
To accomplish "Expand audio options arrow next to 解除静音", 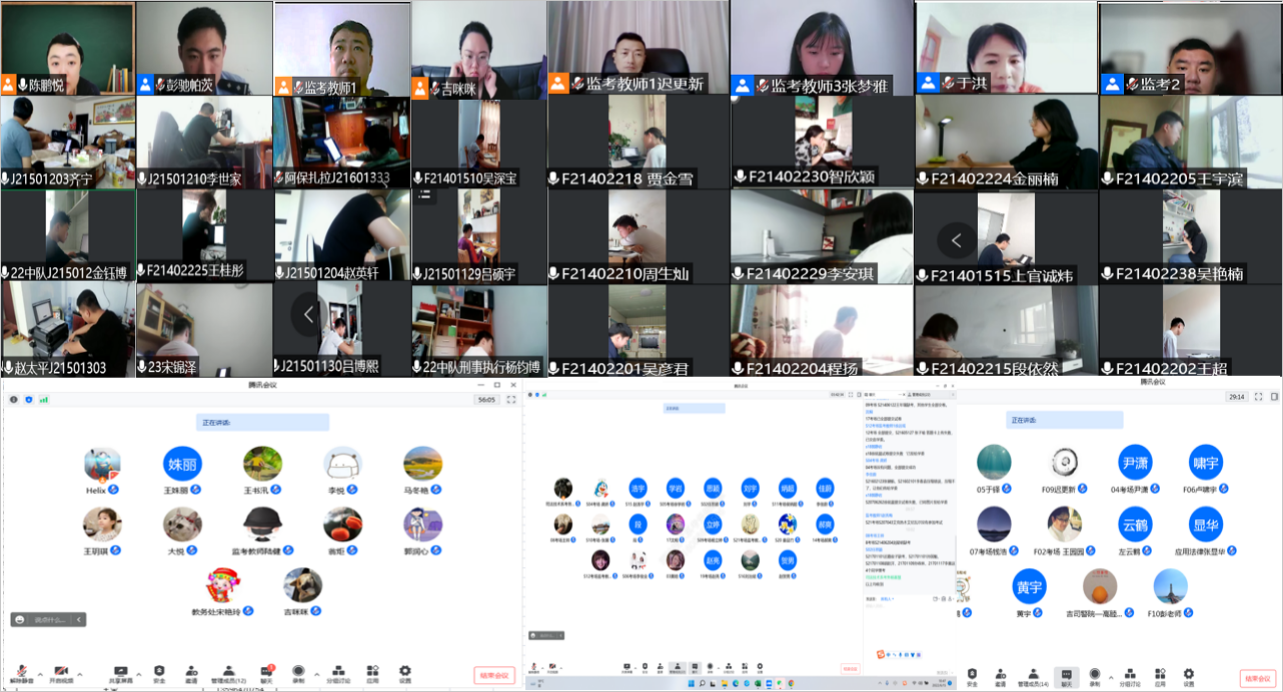I will coord(39,671).
